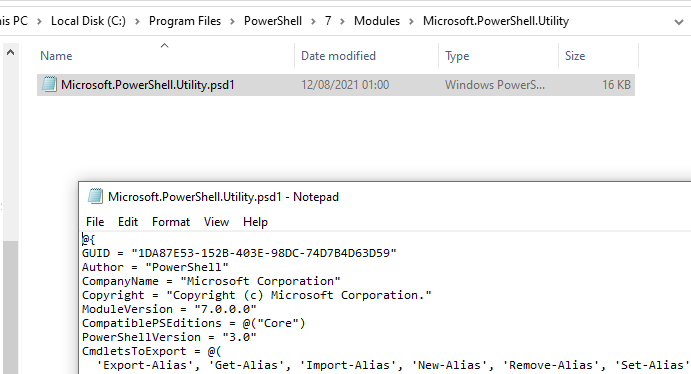Click 'New-Alias' in the Notepad text
Screen dimensions: 691x374
point(449,365)
